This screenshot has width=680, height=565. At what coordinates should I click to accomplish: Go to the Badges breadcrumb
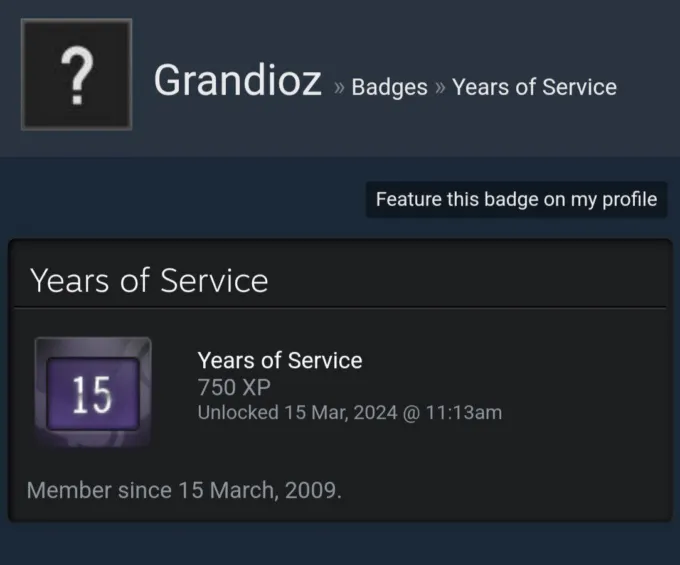pyautogui.click(x=390, y=87)
